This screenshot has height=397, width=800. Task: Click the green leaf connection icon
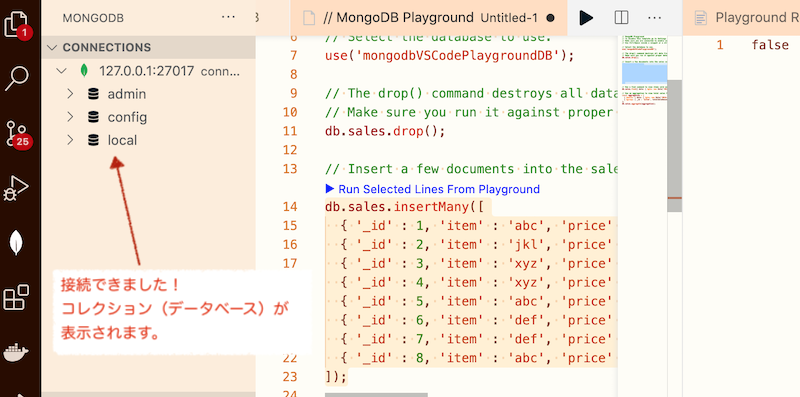coord(84,70)
